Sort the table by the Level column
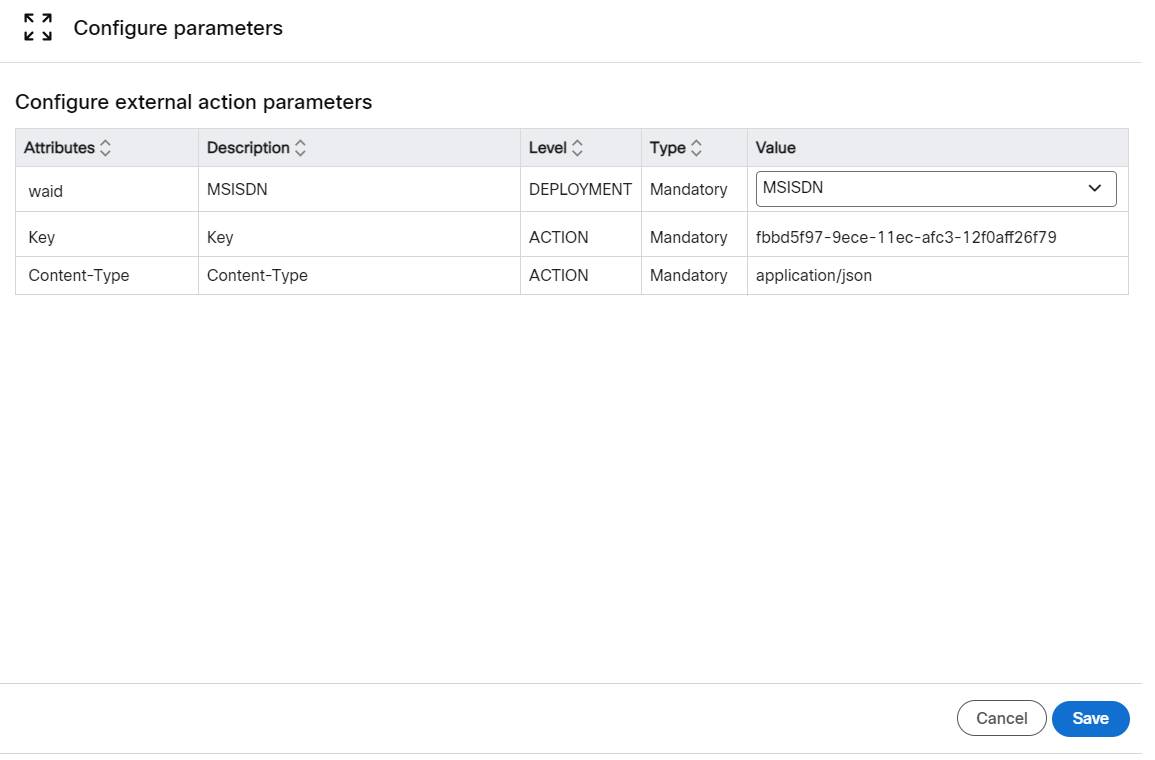1155x760 pixels. [577, 147]
